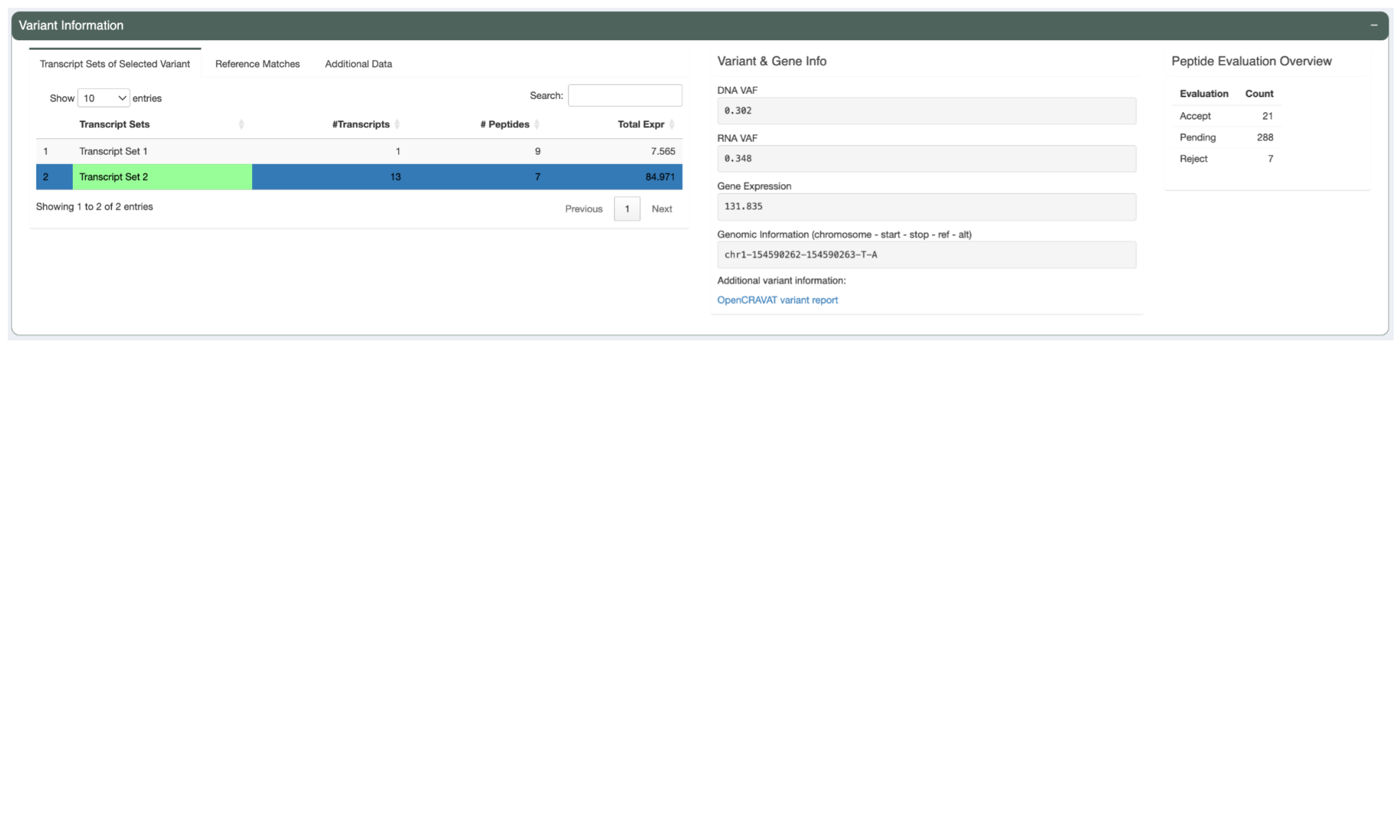Click Previous pagination control
Viewport: 1400px width, 840px height.
point(584,208)
